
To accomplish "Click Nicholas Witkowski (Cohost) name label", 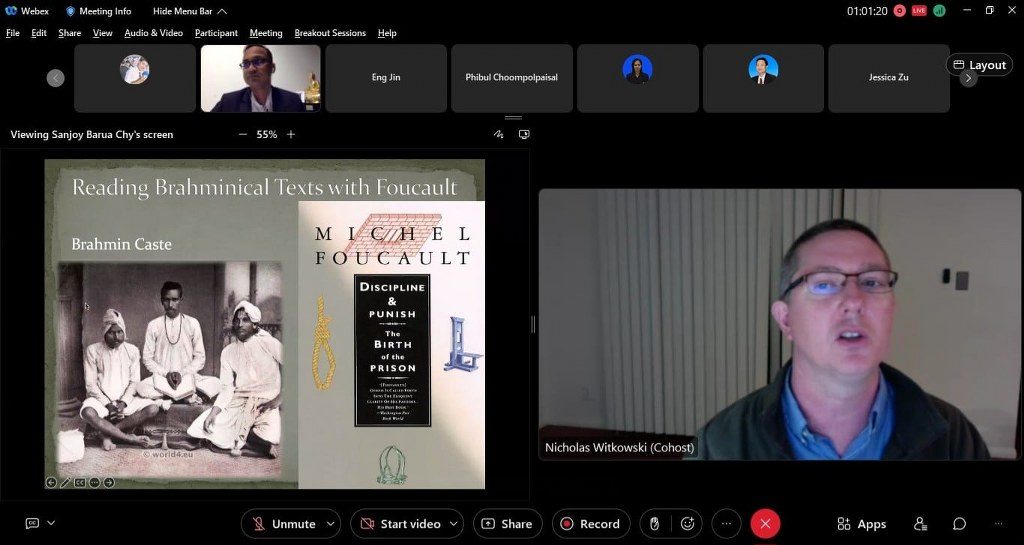I will [x=620, y=448].
